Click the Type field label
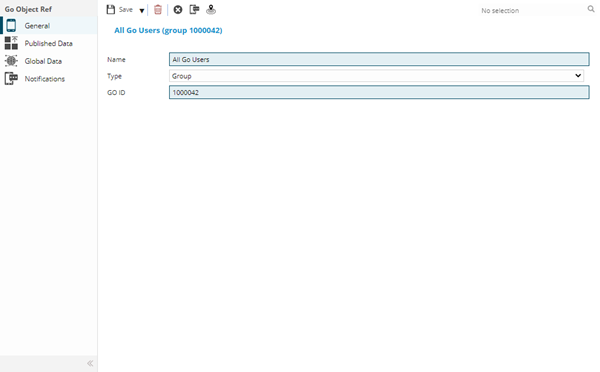 pos(114,76)
